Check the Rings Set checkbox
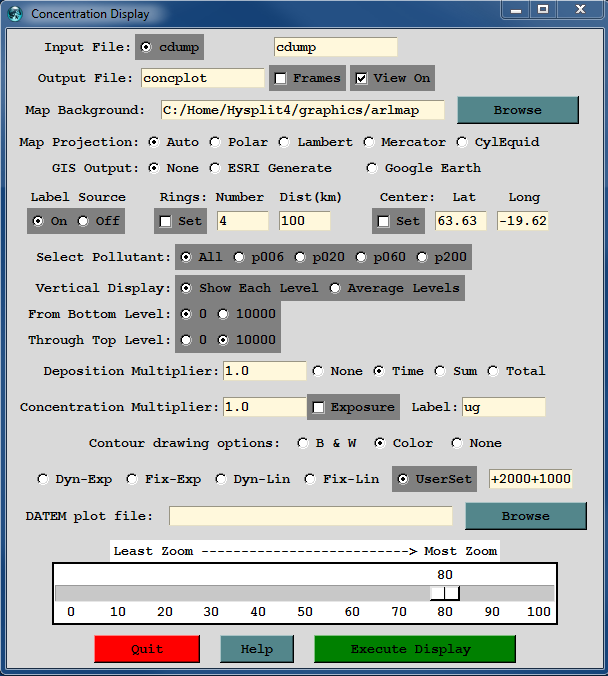Viewport: 608px width, 676px height. [166, 220]
